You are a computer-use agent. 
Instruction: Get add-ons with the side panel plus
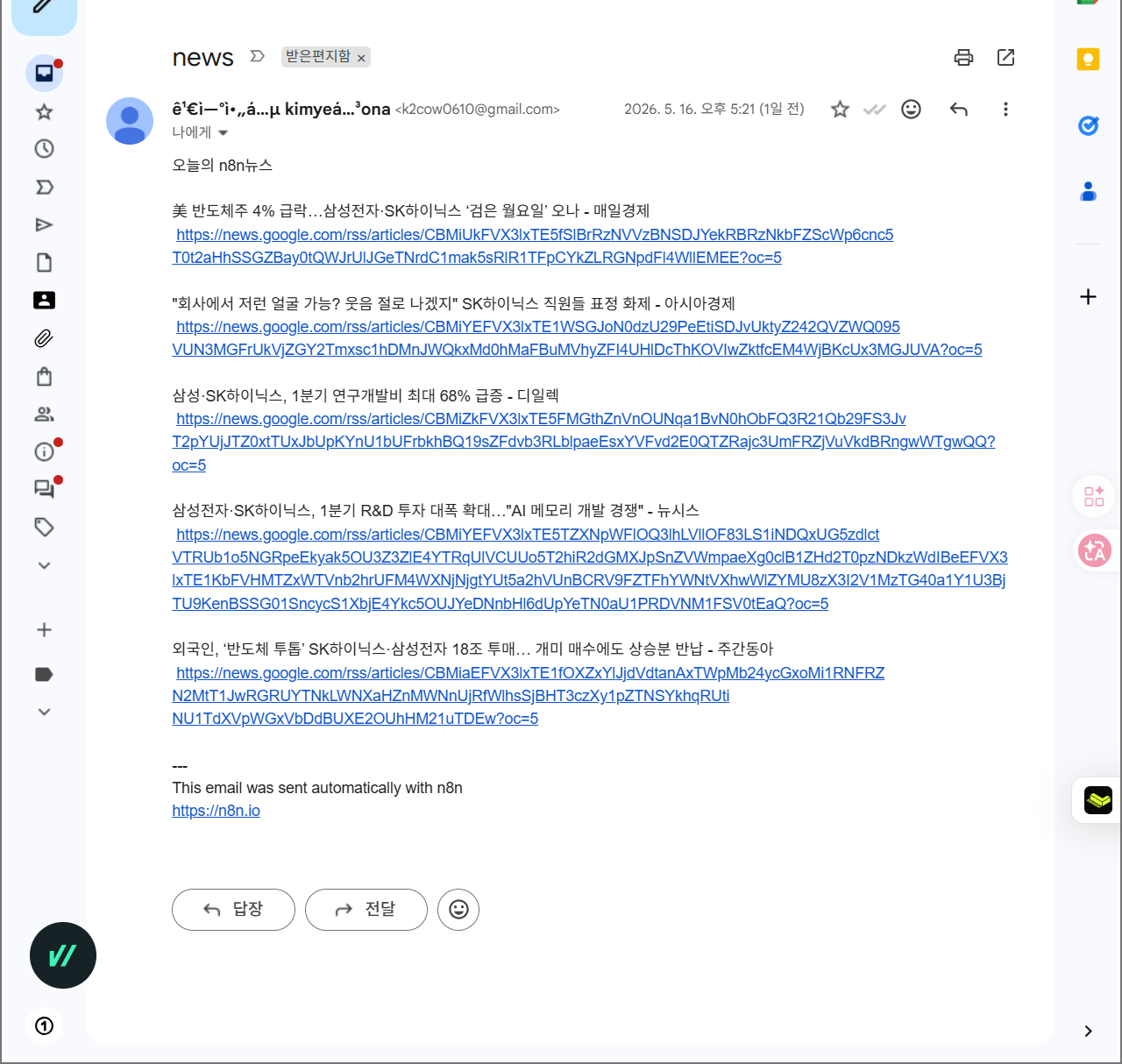tap(1088, 297)
